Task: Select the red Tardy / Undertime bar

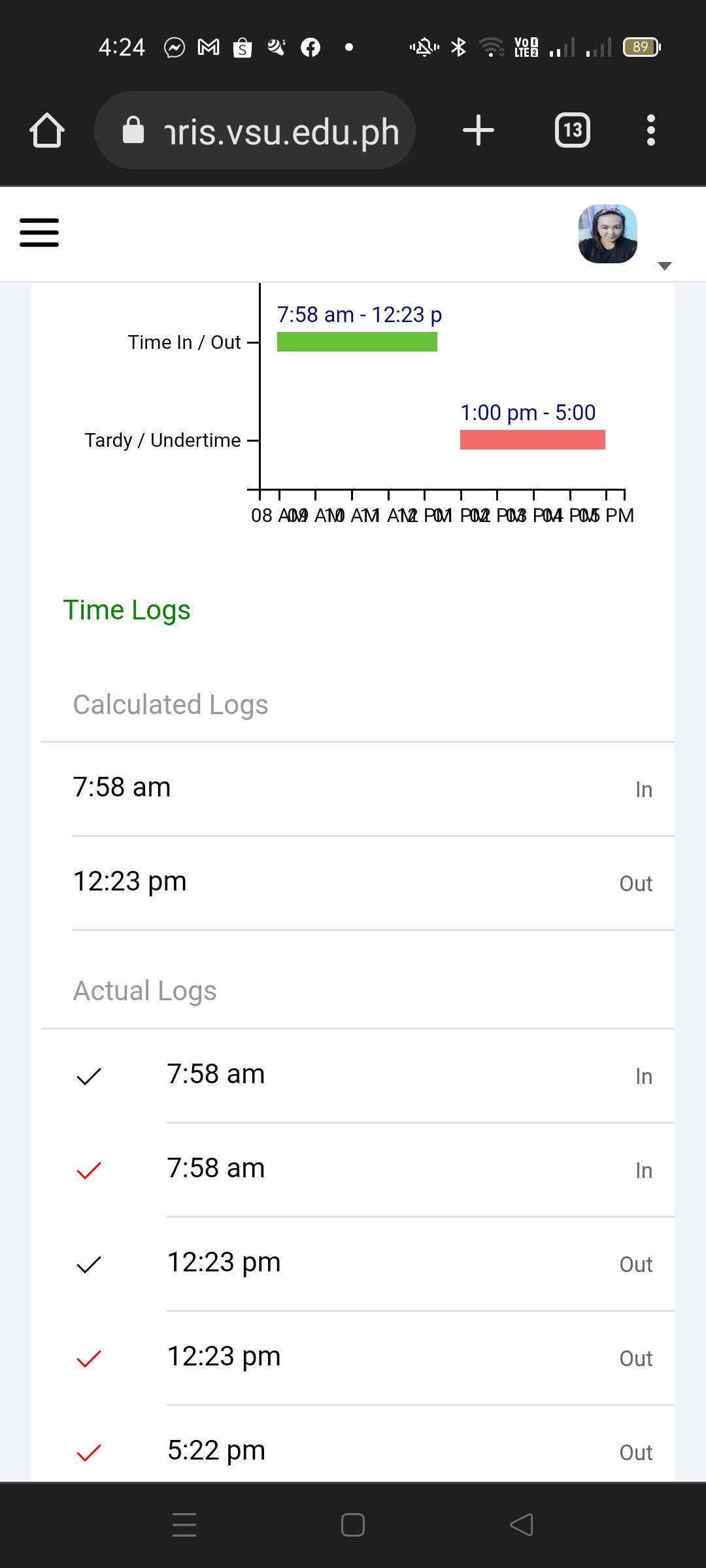Action: click(x=532, y=440)
